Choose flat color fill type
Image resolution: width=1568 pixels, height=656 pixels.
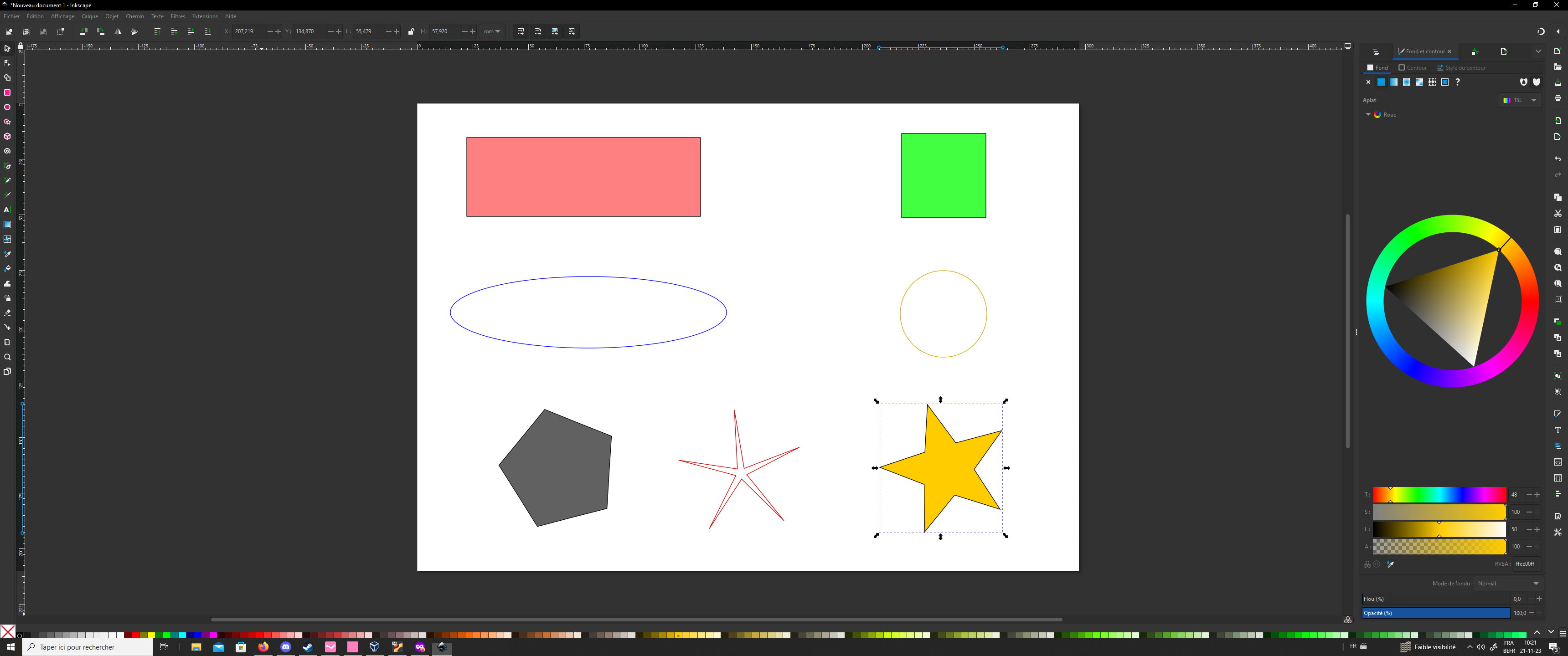(x=1381, y=82)
